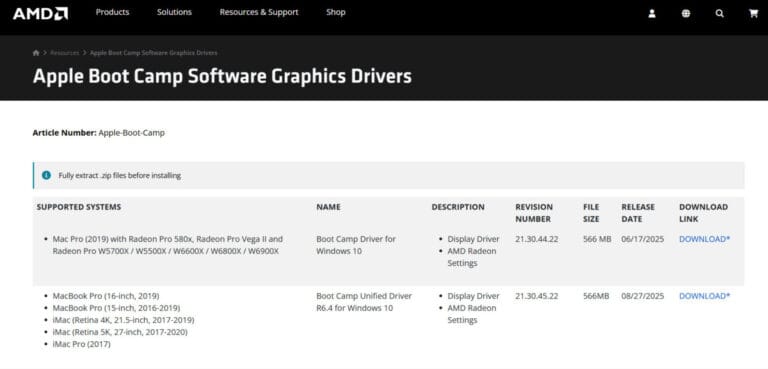
Task: Open the Products menu
Action: click(x=112, y=12)
